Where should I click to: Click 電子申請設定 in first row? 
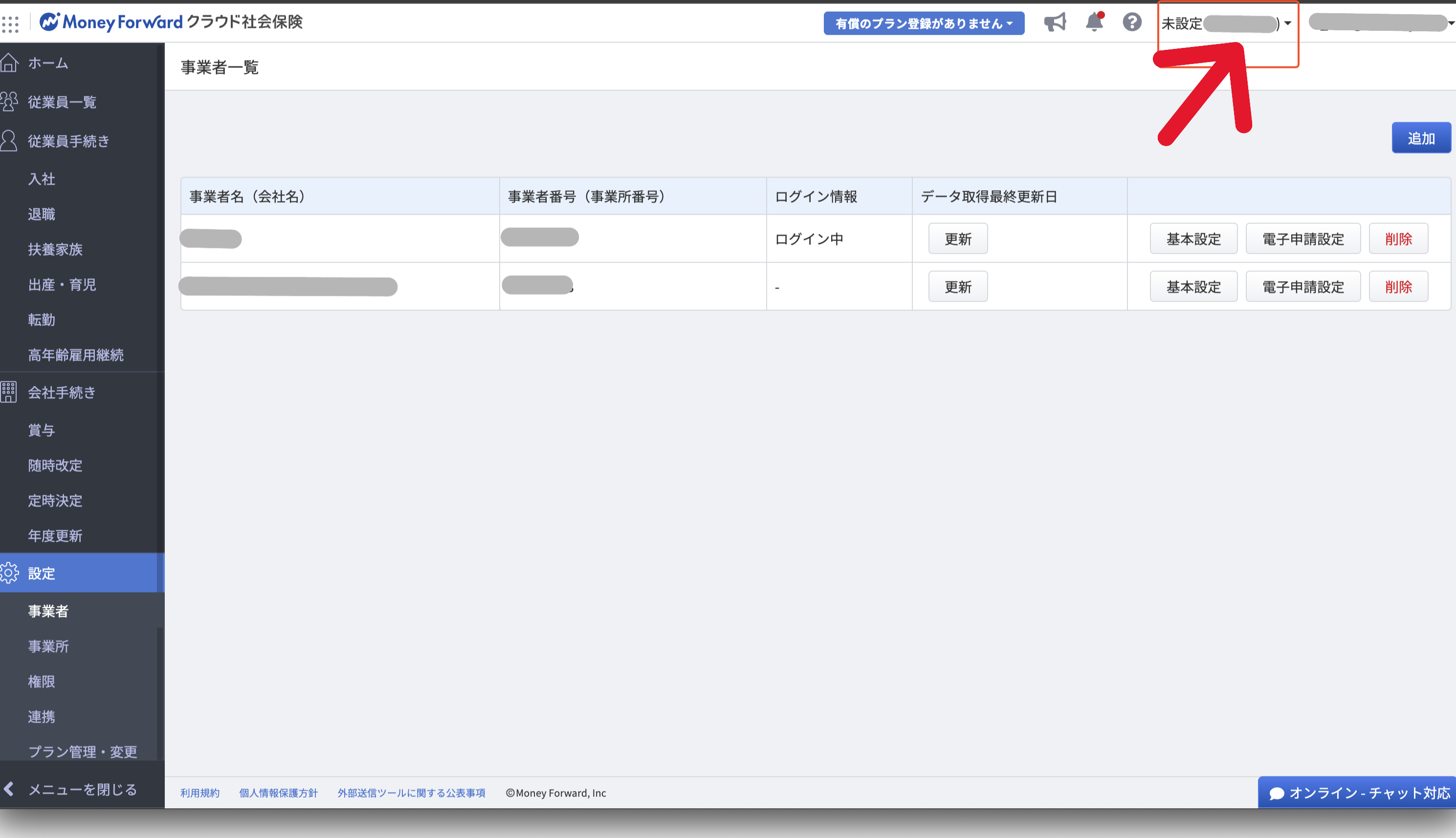coord(1302,239)
